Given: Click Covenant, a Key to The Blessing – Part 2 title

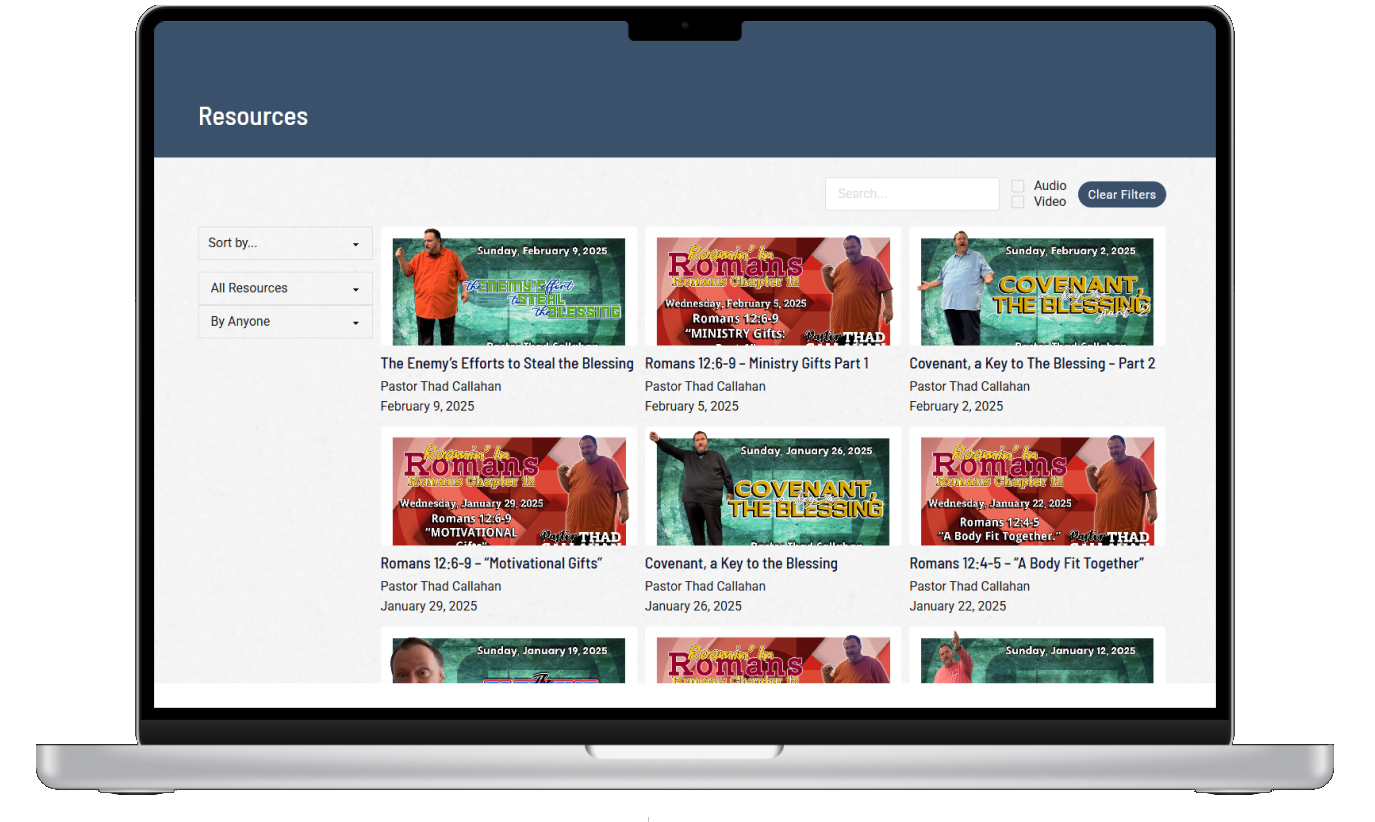Looking at the screenshot, I should [x=1032, y=364].
